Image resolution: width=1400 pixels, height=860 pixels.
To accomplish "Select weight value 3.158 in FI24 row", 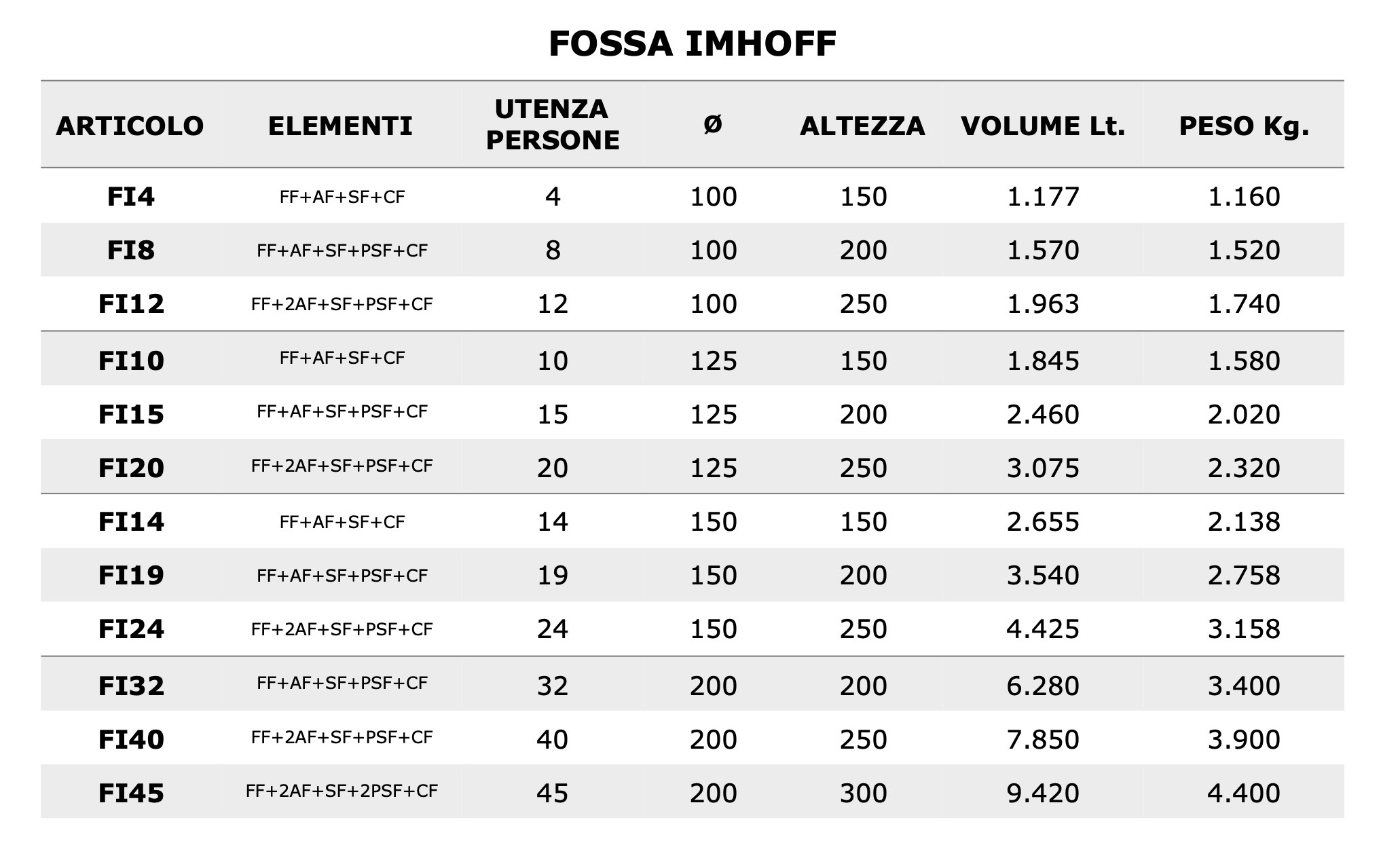I will (x=1244, y=629).
